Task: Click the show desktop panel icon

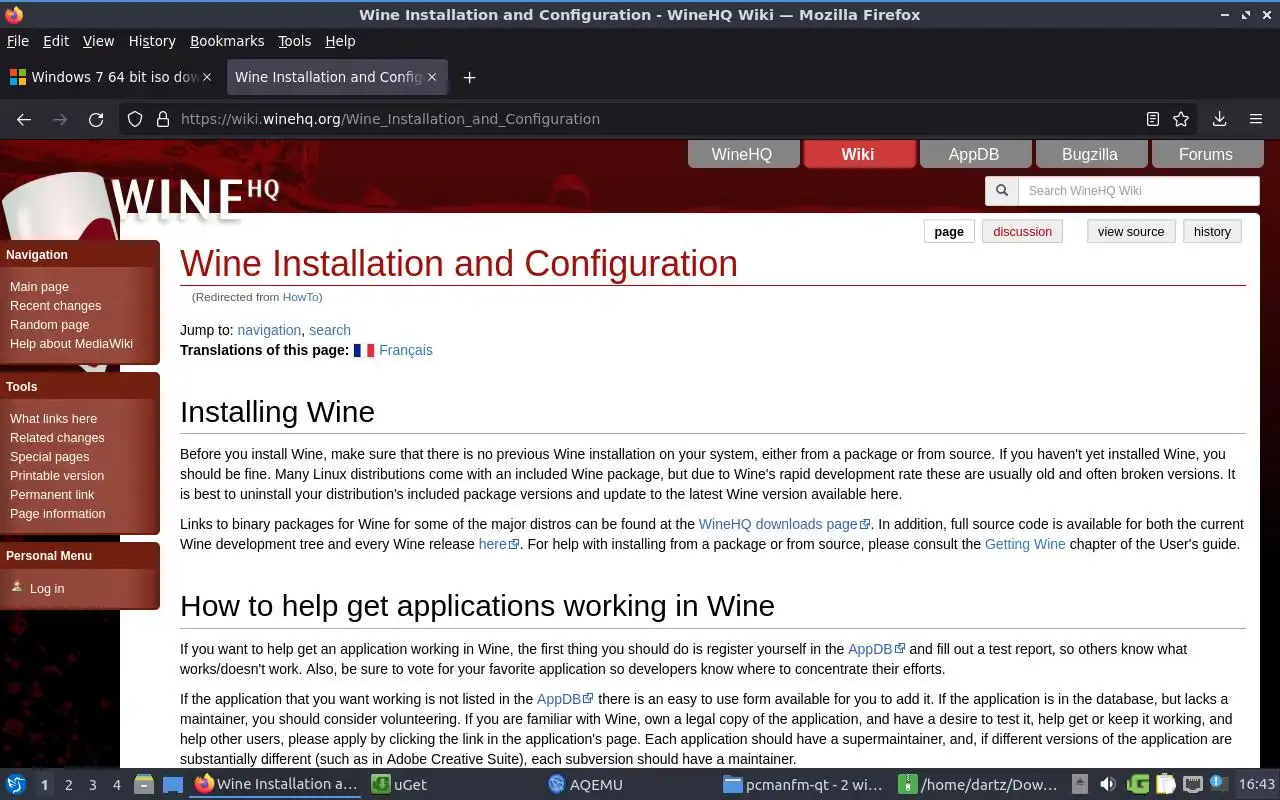Action: point(173,784)
